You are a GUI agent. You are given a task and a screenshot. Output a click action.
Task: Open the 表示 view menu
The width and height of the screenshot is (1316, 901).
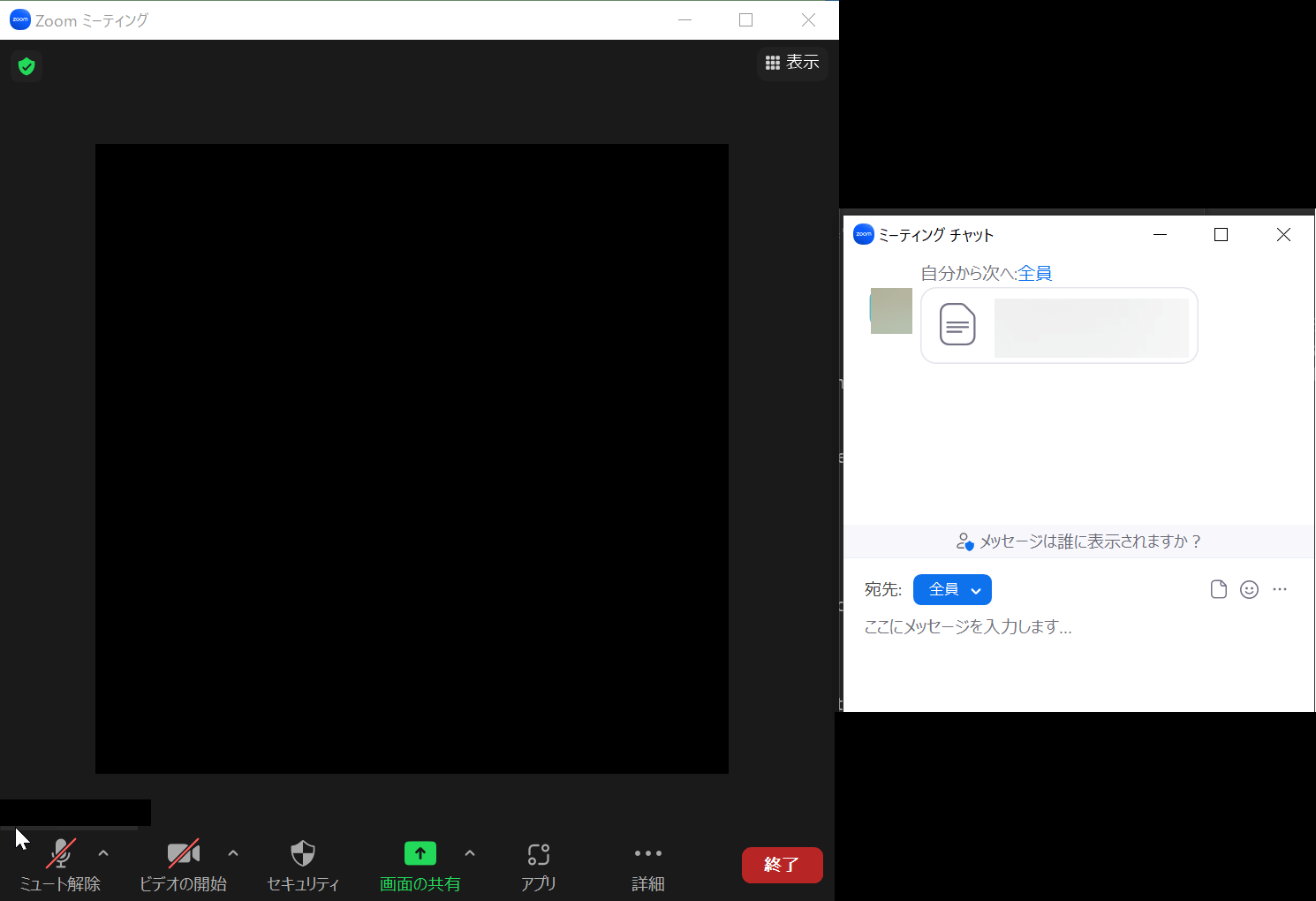[x=792, y=63]
